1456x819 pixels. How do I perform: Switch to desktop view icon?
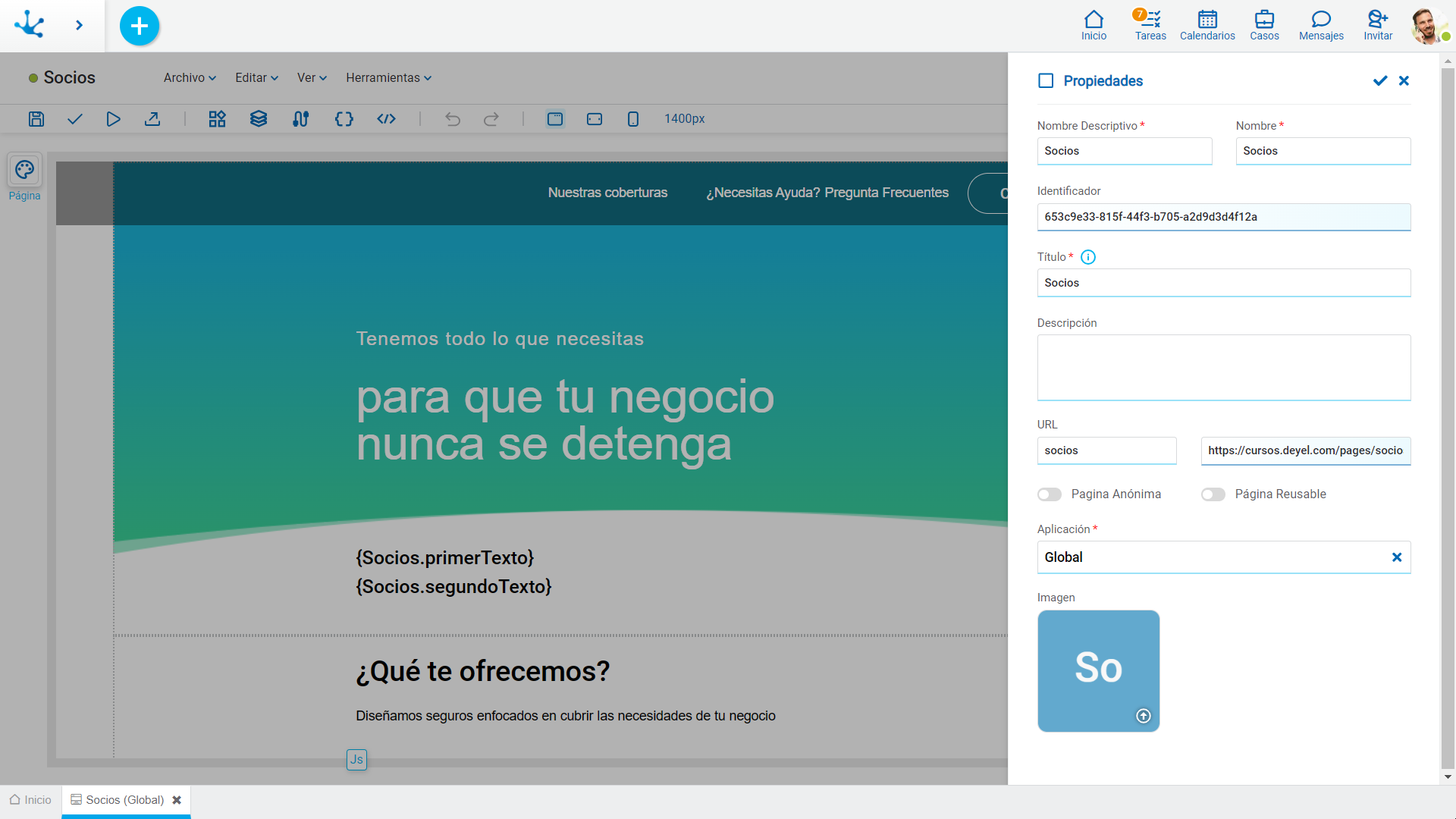[555, 119]
